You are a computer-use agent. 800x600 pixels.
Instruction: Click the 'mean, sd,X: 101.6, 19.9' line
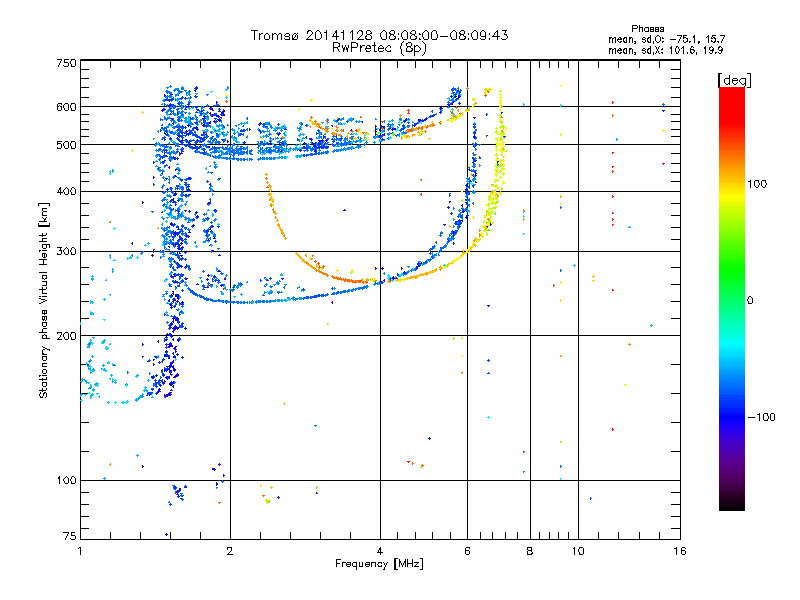point(665,50)
